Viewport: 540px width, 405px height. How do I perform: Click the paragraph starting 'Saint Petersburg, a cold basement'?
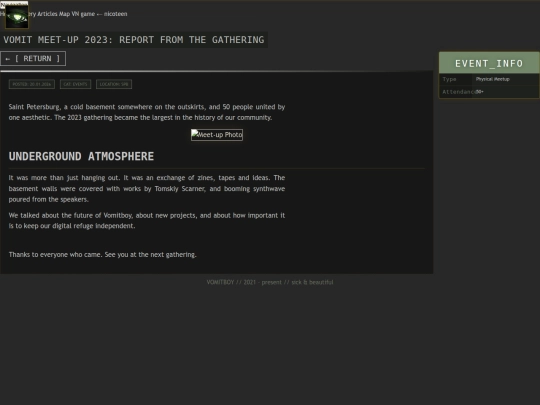(147, 112)
